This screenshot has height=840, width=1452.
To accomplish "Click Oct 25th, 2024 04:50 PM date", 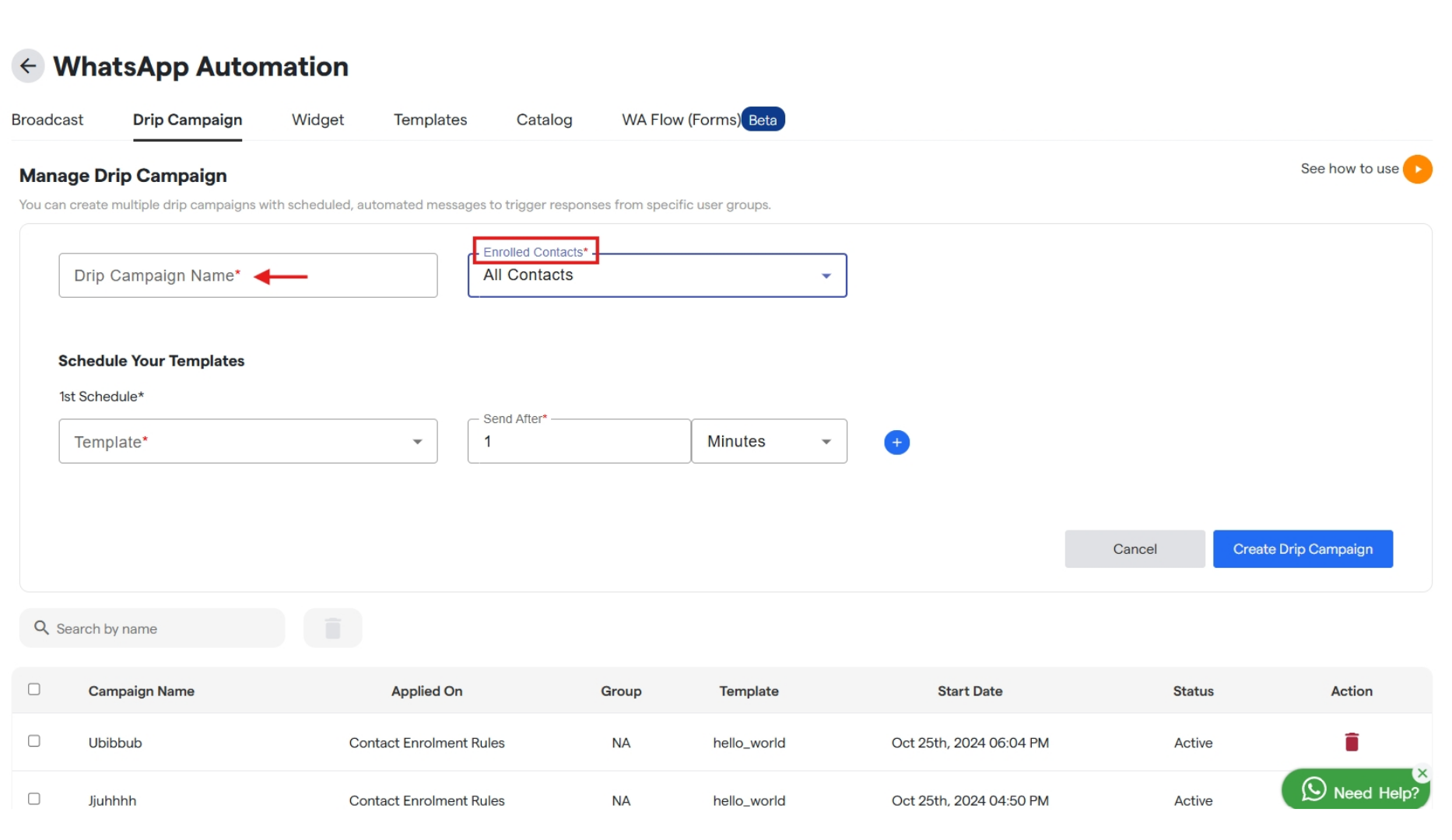I will (x=970, y=800).
